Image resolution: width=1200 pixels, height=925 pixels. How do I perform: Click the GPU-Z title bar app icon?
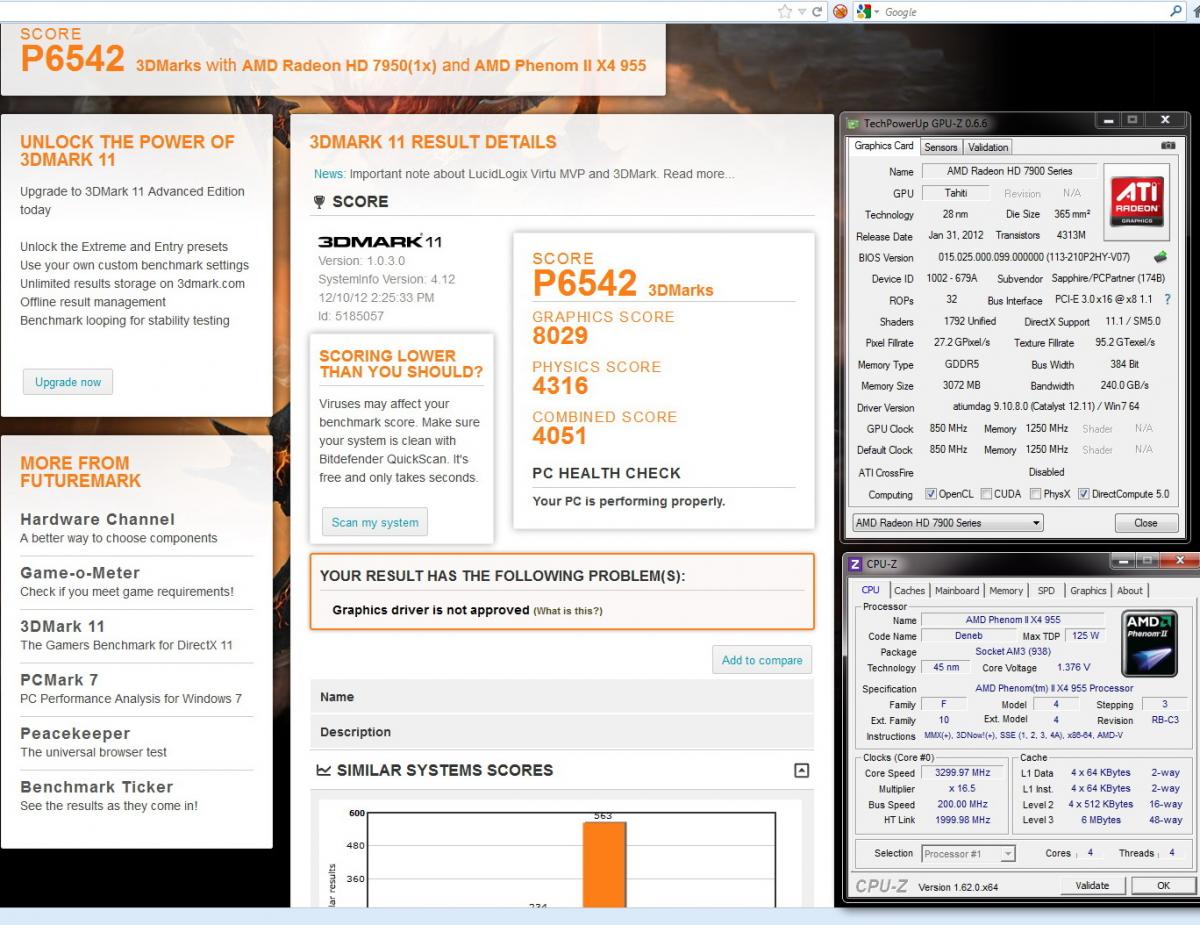click(x=853, y=123)
